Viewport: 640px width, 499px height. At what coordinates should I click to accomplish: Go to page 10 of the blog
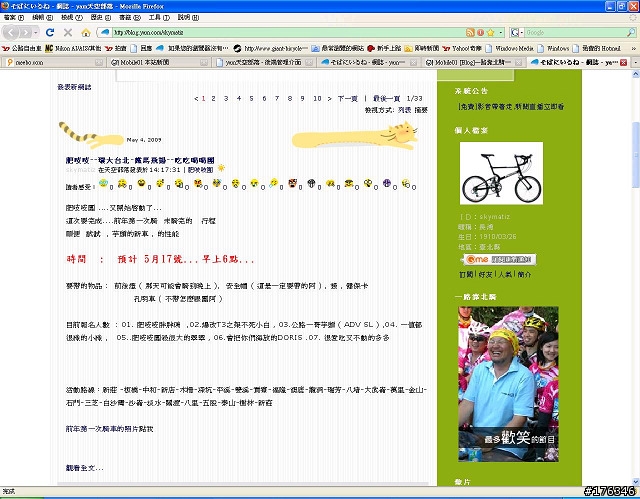pos(317,98)
